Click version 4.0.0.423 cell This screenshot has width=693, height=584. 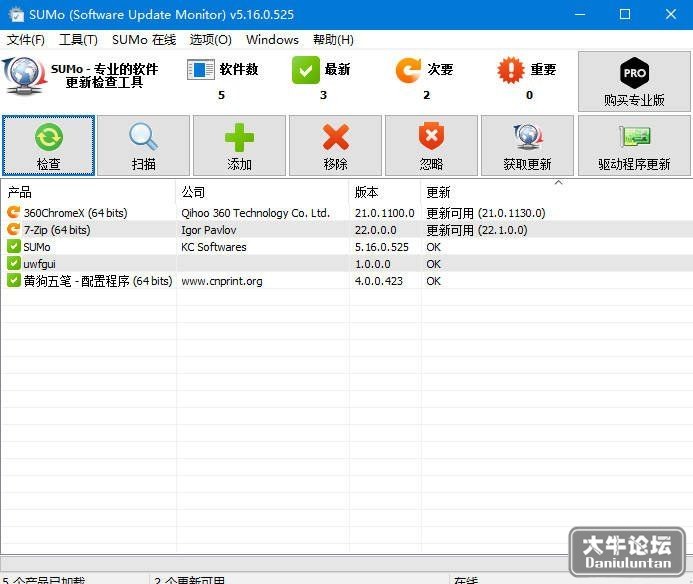point(378,281)
